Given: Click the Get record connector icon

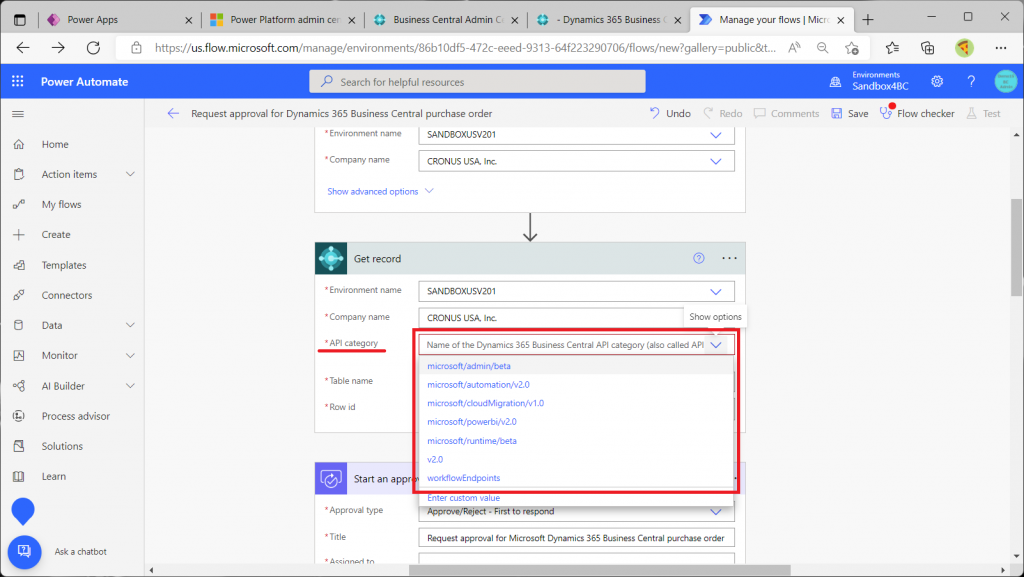Looking at the screenshot, I should coord(331,258).
